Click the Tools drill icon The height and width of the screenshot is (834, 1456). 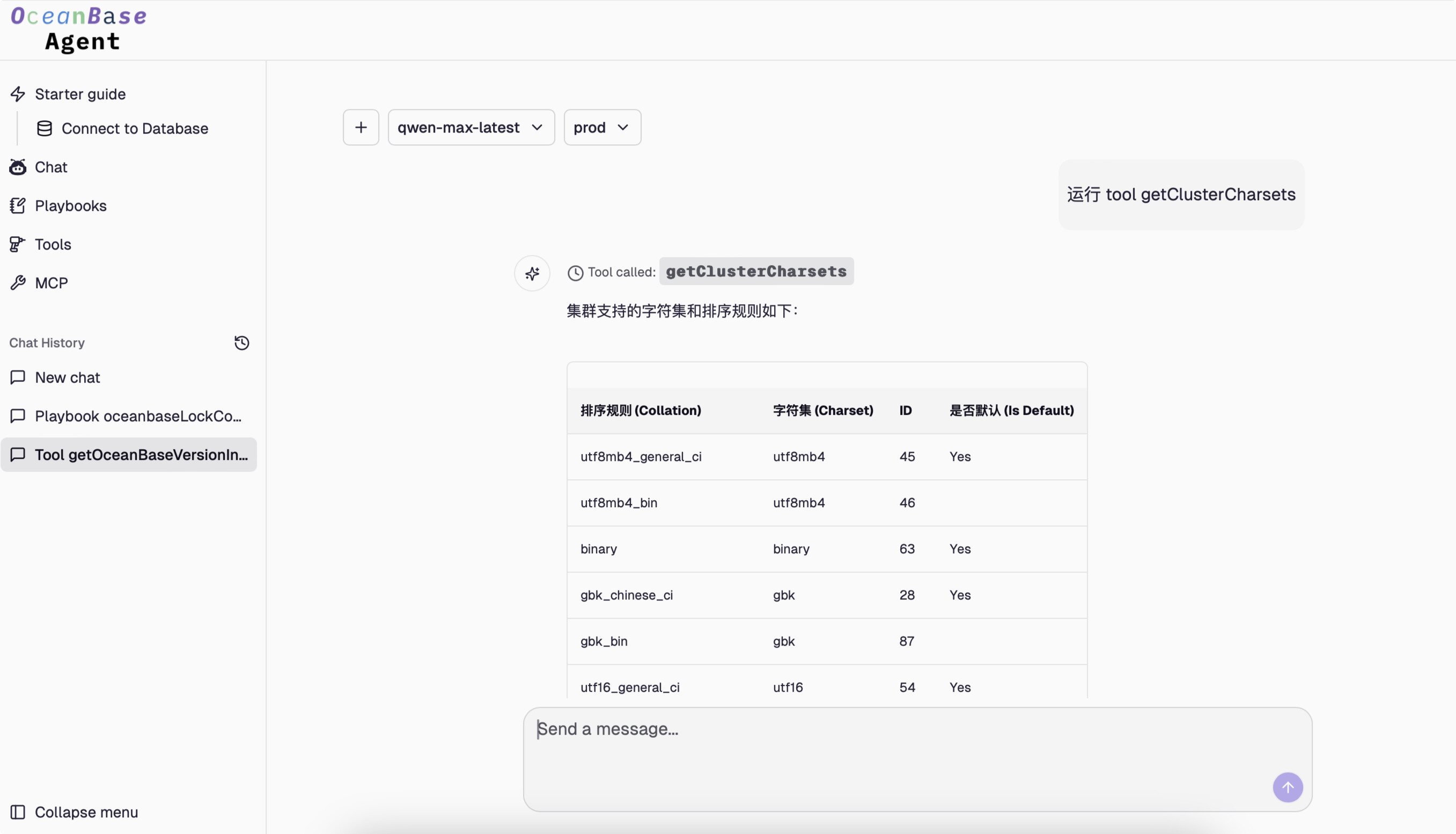(x=18, y=244)
